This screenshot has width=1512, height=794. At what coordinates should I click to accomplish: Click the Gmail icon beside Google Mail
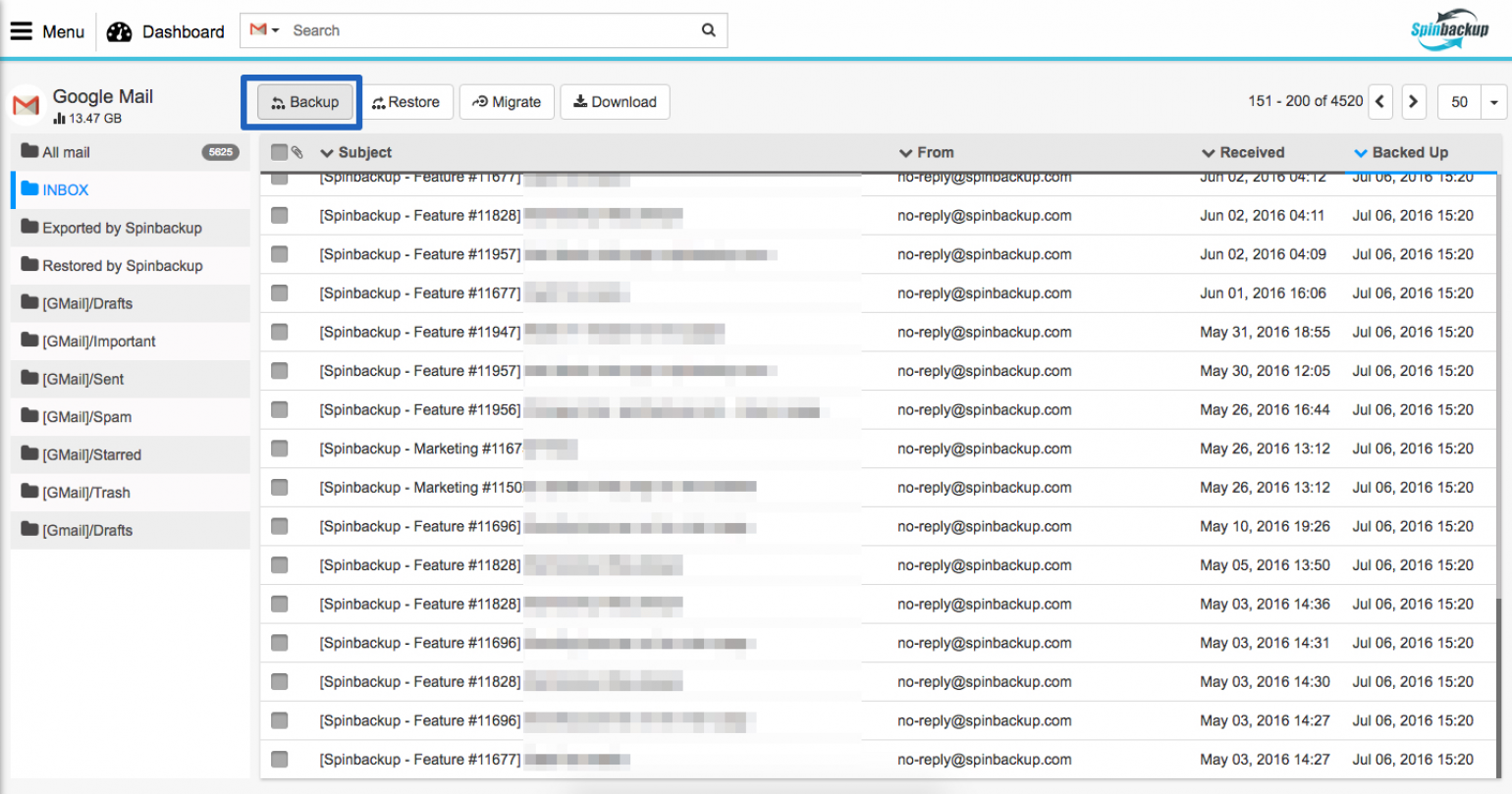click(x=26, y=103)
